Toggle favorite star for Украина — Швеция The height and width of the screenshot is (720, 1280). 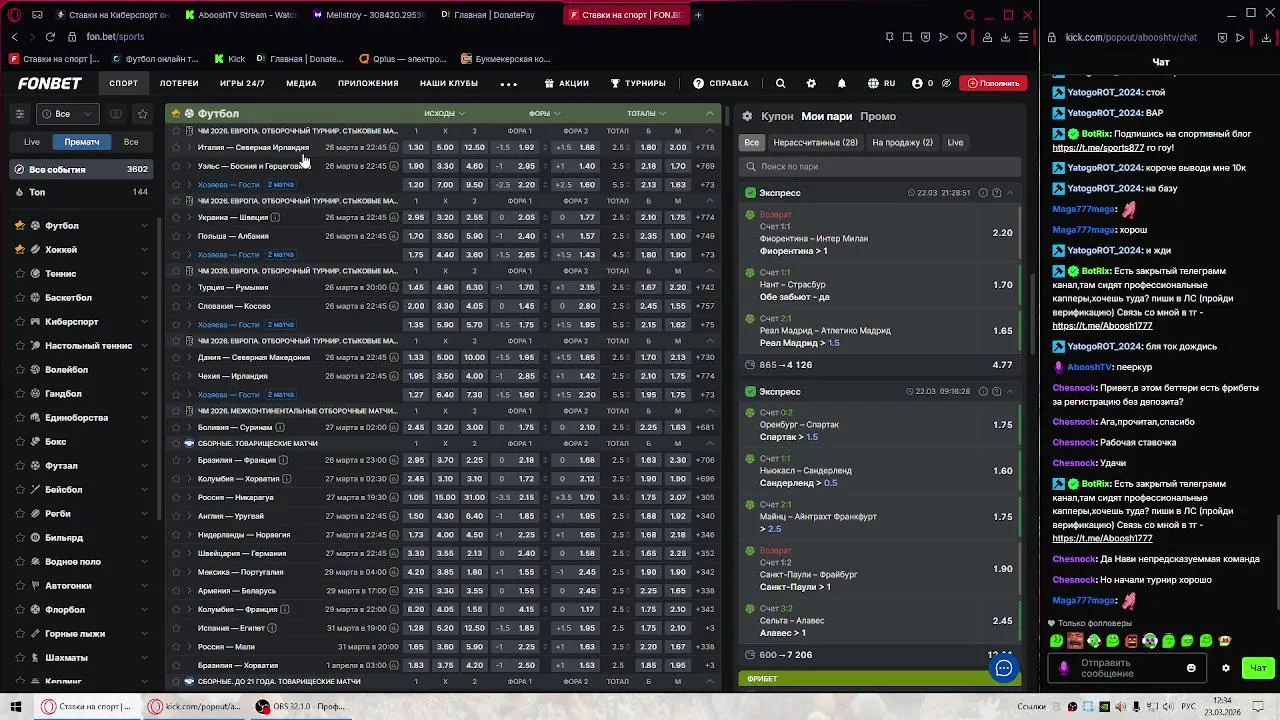pos(176,217)
